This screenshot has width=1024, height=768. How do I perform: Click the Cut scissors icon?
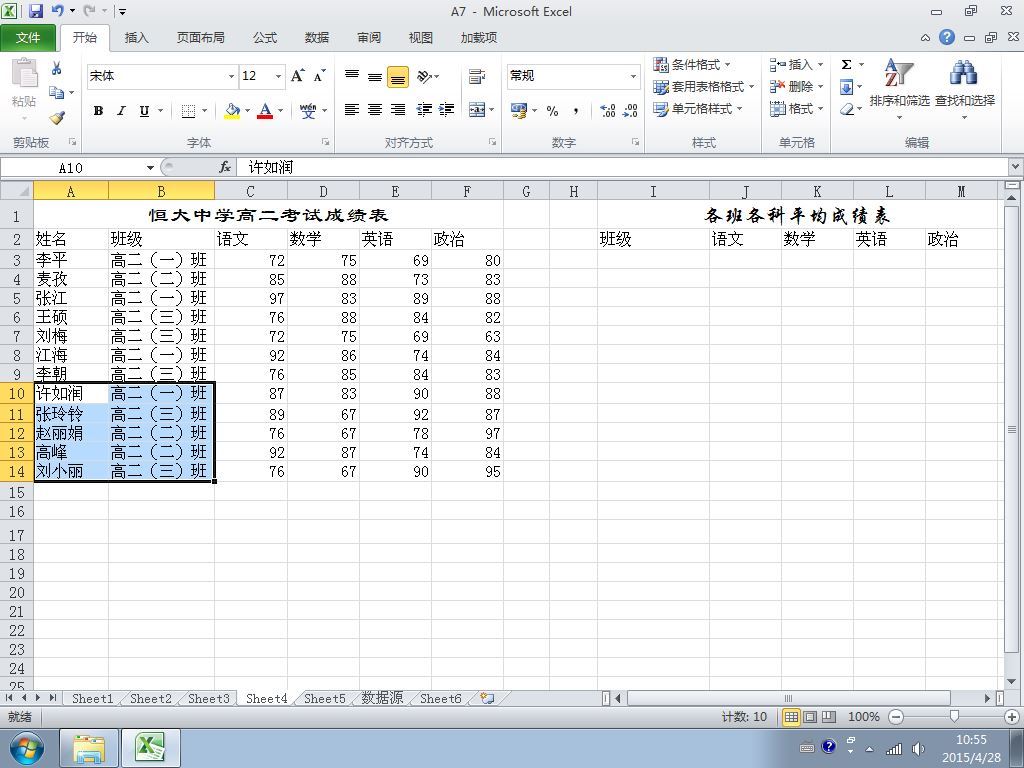(57, 68)
